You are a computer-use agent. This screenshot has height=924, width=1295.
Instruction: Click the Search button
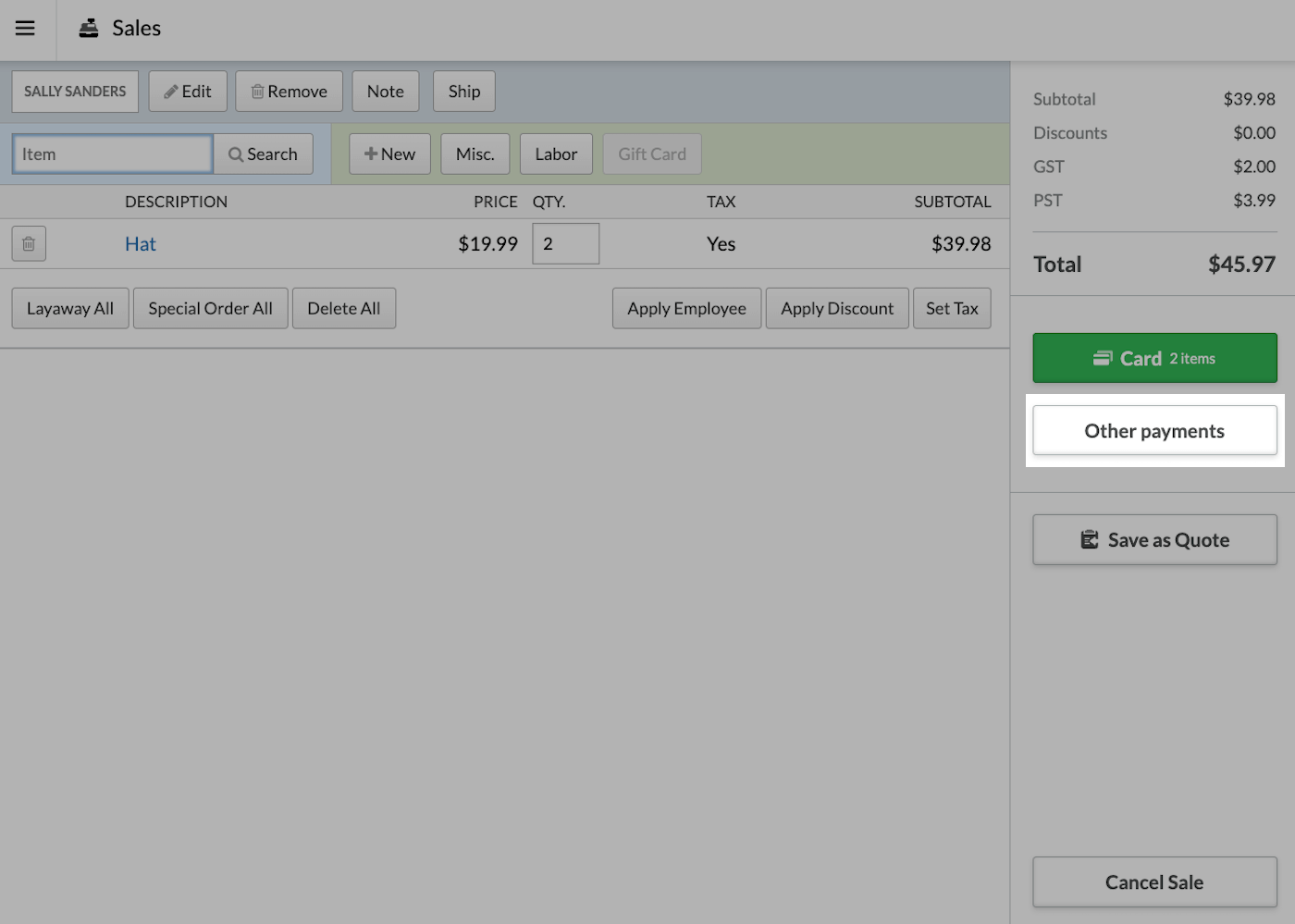264,154
